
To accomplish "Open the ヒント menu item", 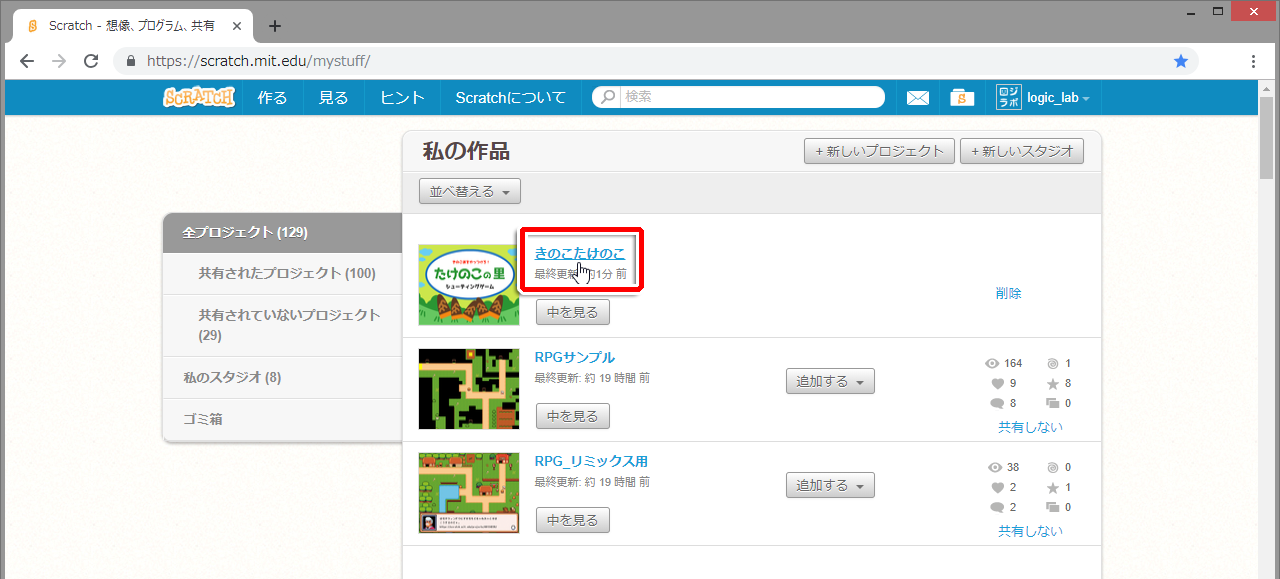I will tap(402, 97).
